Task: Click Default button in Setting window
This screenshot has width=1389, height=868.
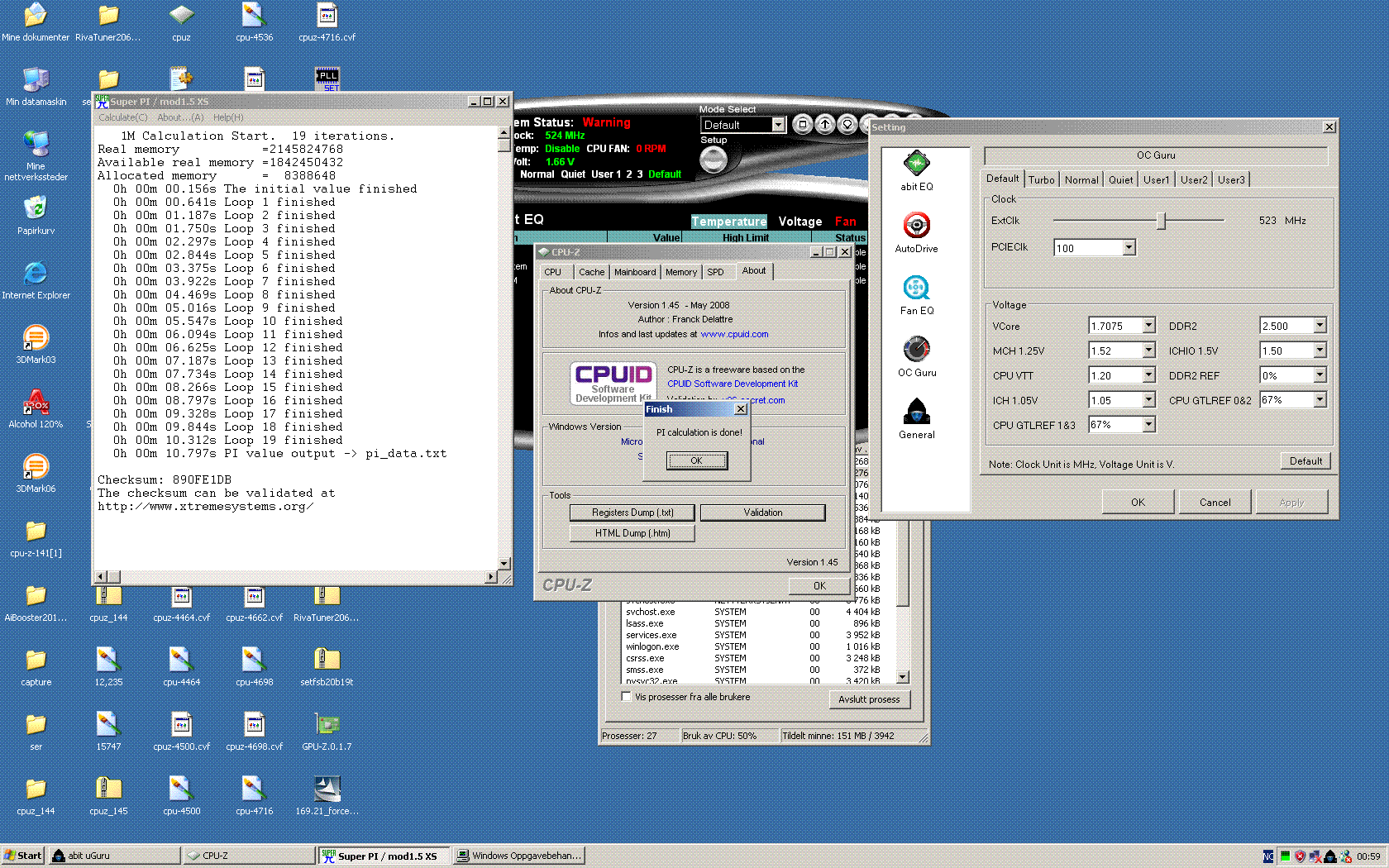Action: (1305, 461)
